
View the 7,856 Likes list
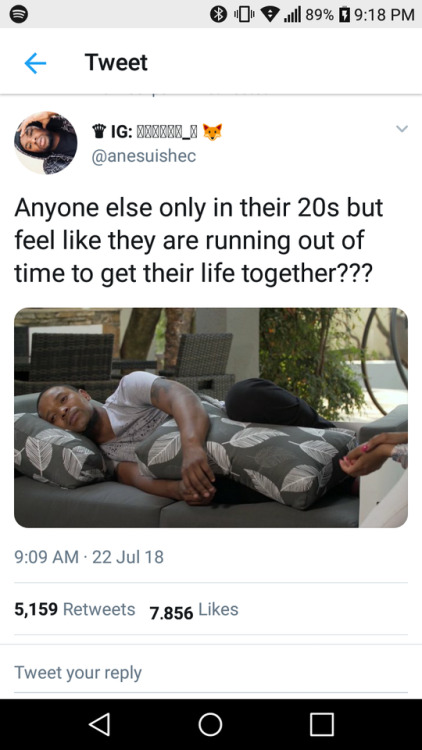pos(194,610)
